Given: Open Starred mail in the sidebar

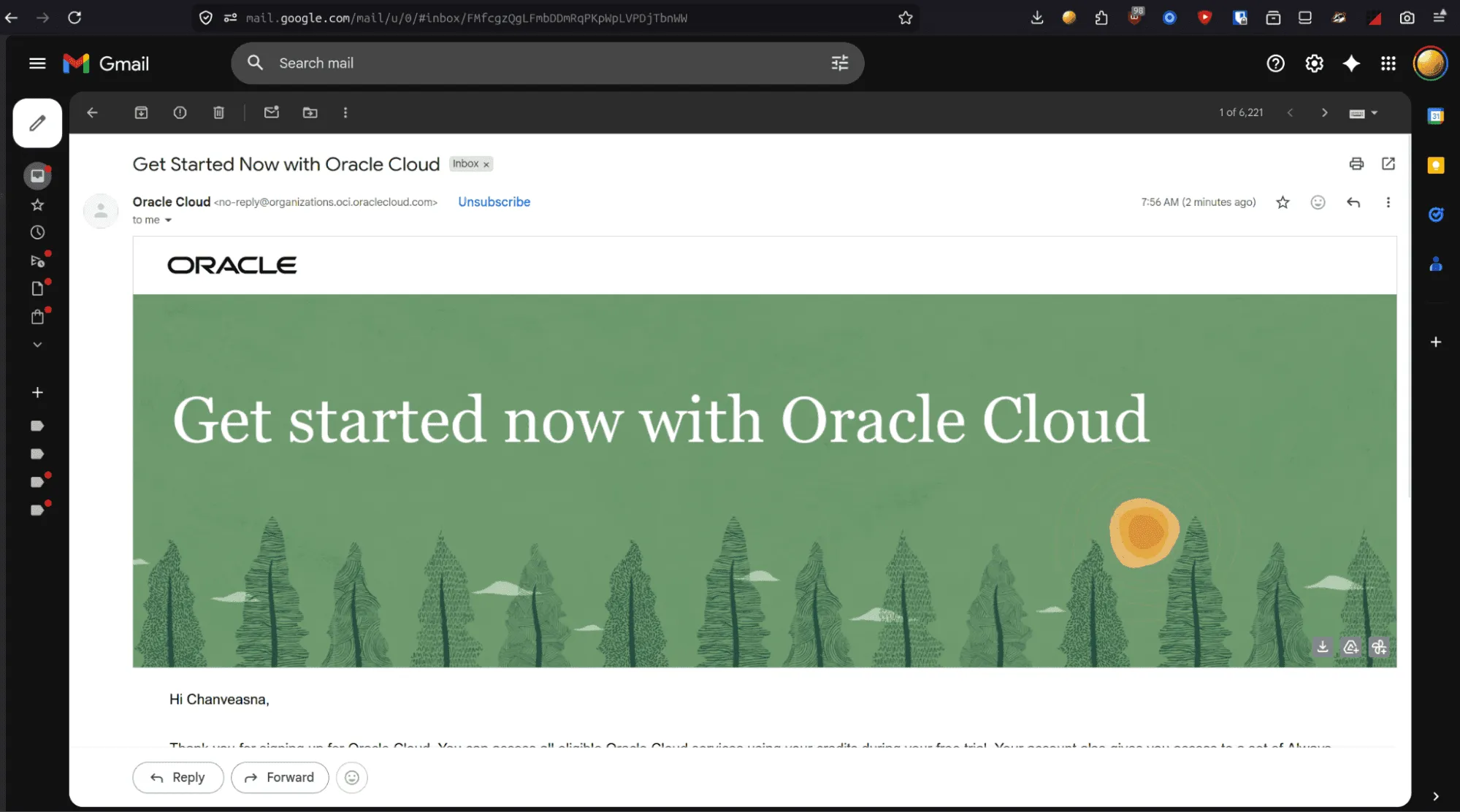Looking at the screenshot, I should click(37, 205).
